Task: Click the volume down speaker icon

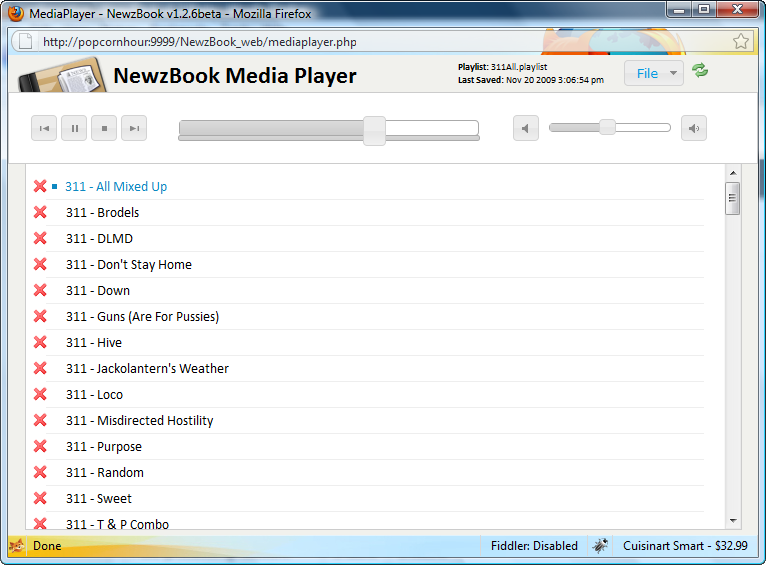Action: pos(526,128)
